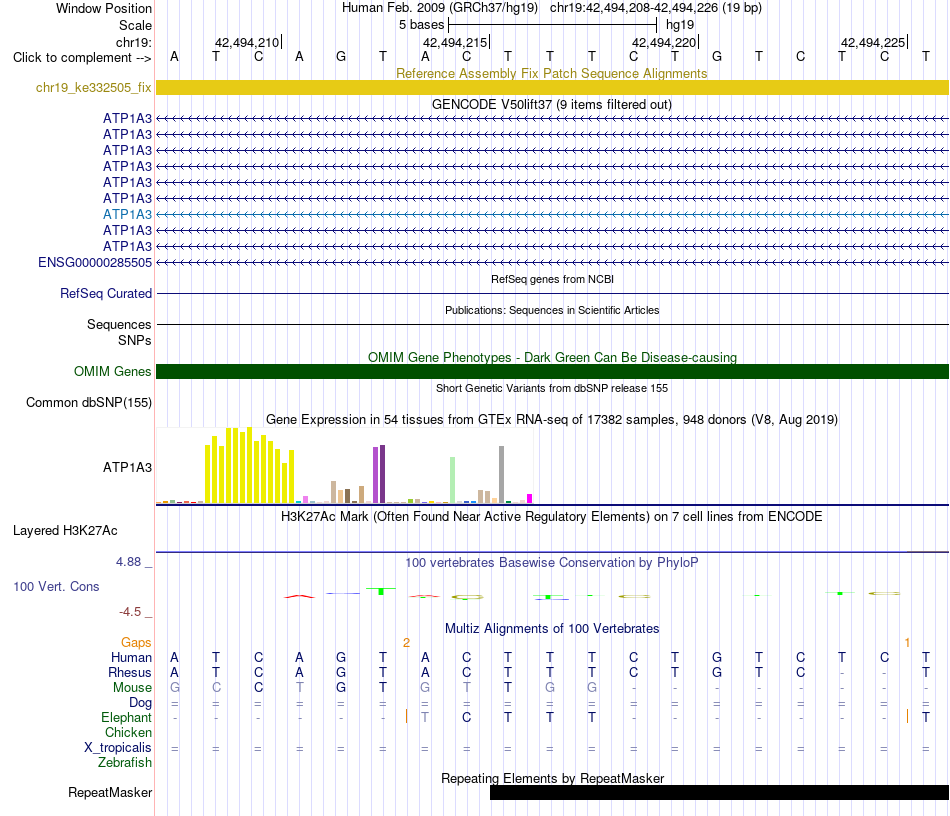Open 100 vertebrates Basewise Conservation by PhyloP title
Image resolution: width=950 pixels, height=816 pixels.
pyautogui.click(x=552, y=562)
